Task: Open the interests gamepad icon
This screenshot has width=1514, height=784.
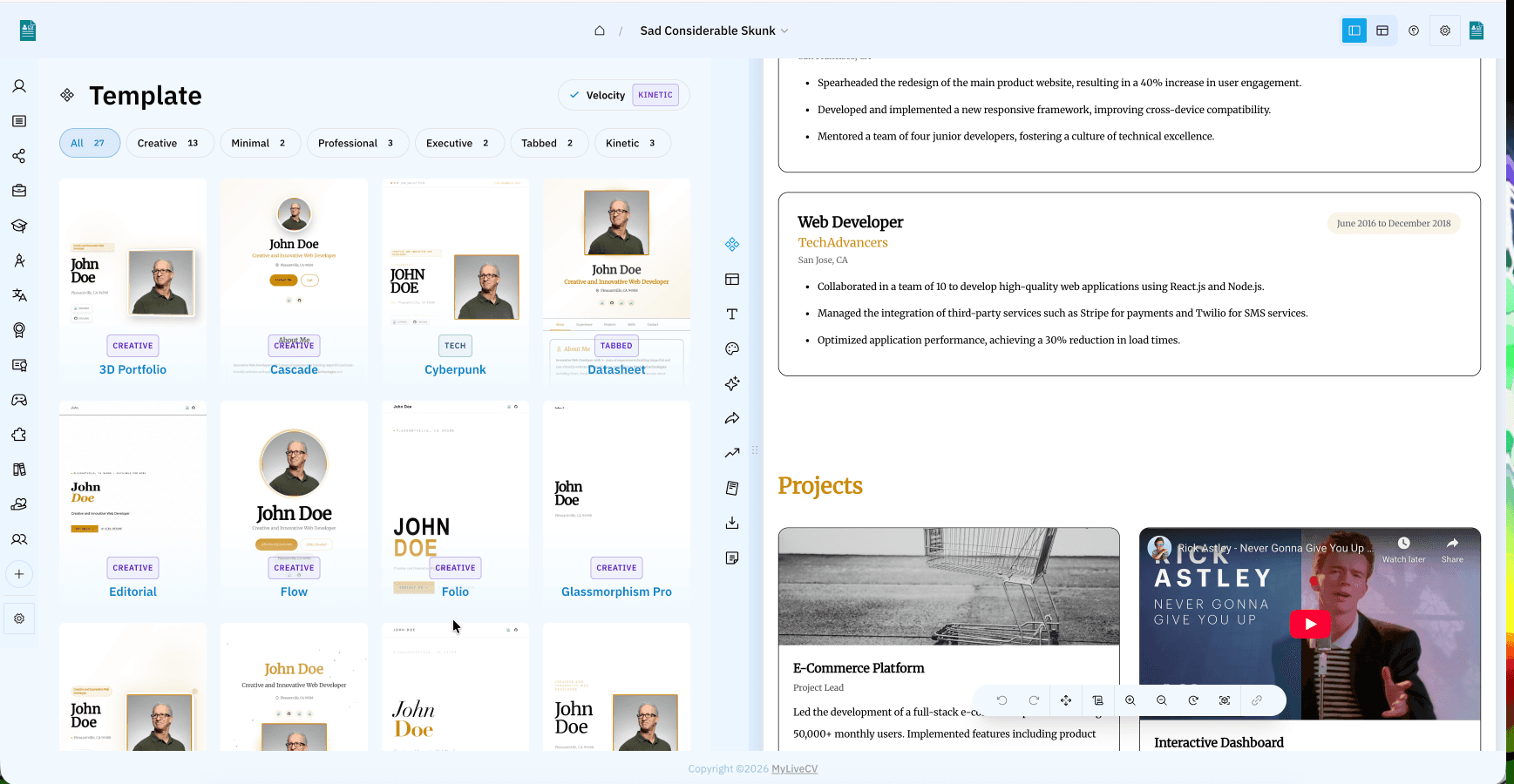Action: (x=19, y=400)
